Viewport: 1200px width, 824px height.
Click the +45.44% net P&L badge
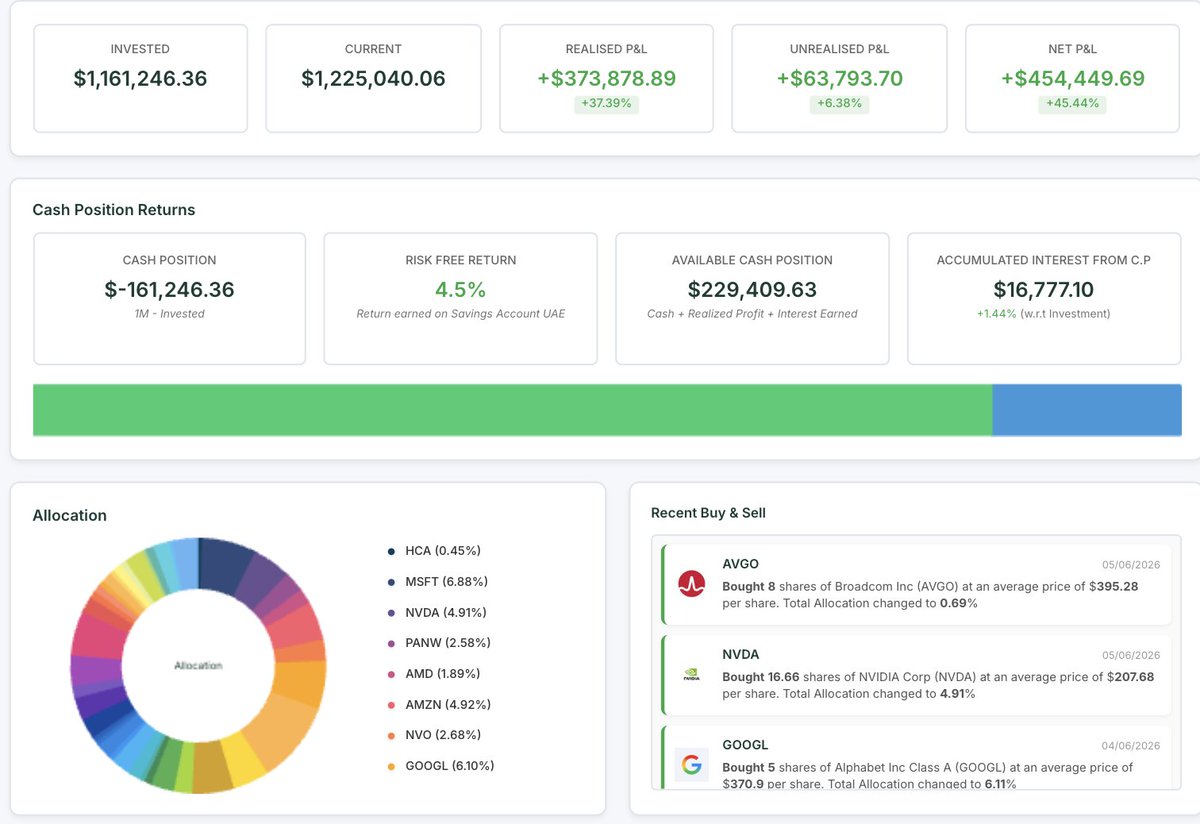1073,104
